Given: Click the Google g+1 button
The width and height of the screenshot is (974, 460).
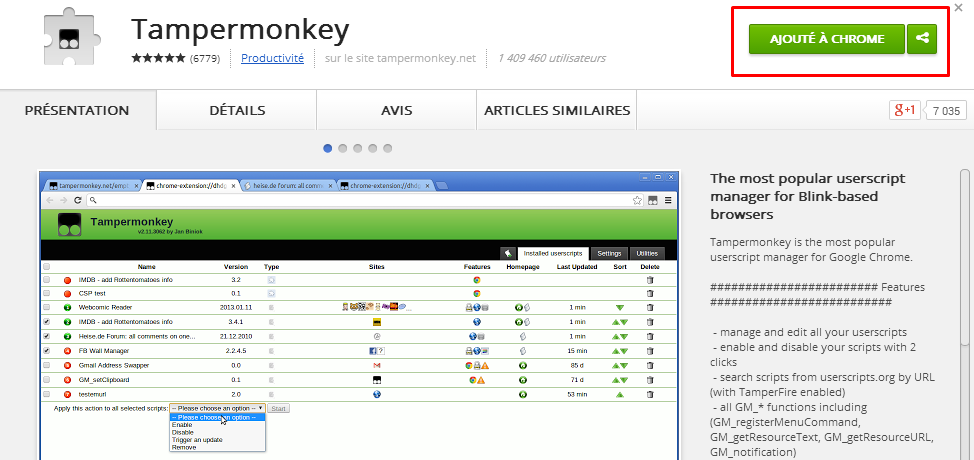Looking at the screenshot, I should coord(904,110).
